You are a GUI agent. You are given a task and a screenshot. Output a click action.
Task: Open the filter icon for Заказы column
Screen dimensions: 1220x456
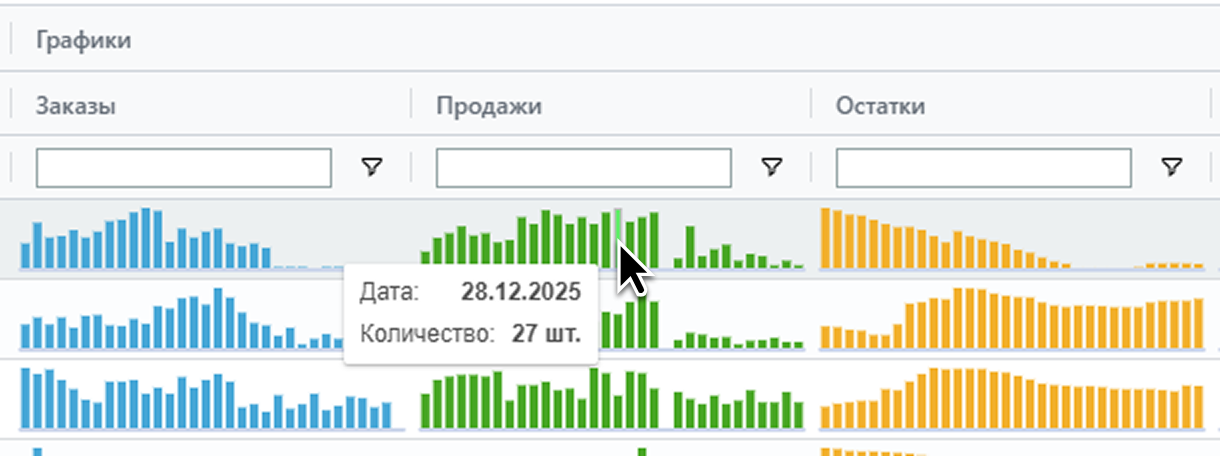tap(372, 168)
